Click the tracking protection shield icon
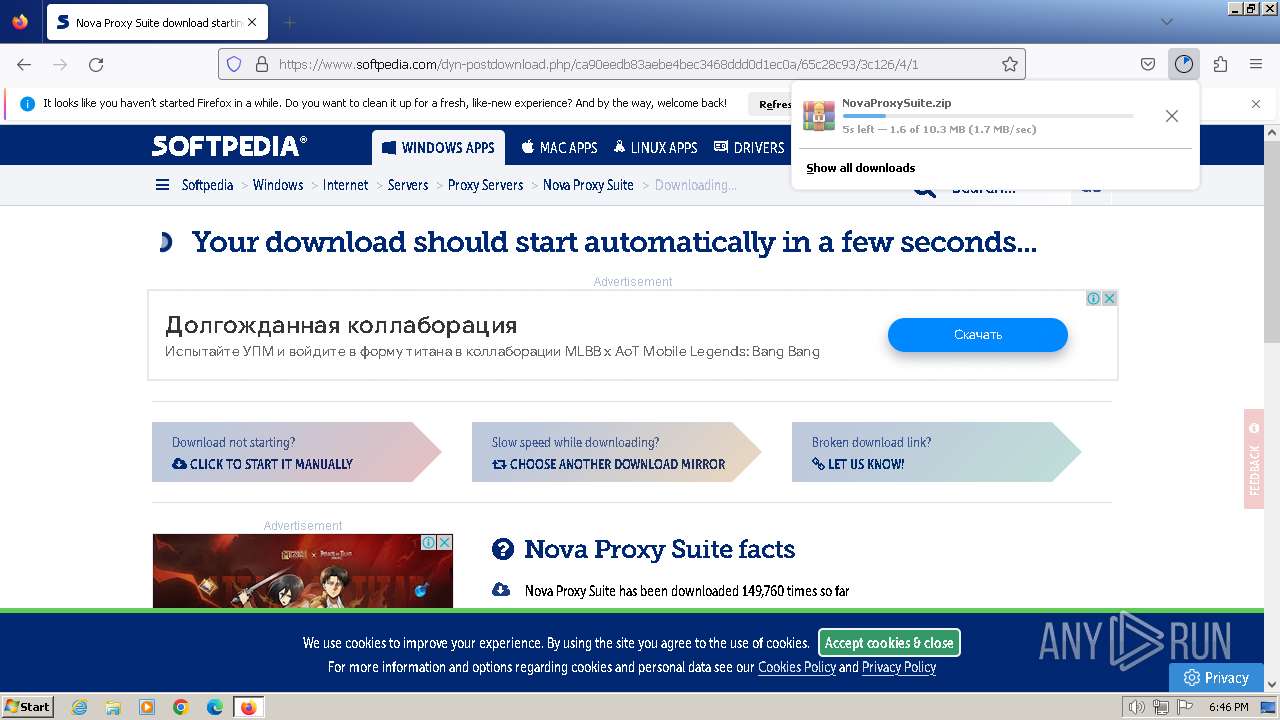 (x=234, y=64)
